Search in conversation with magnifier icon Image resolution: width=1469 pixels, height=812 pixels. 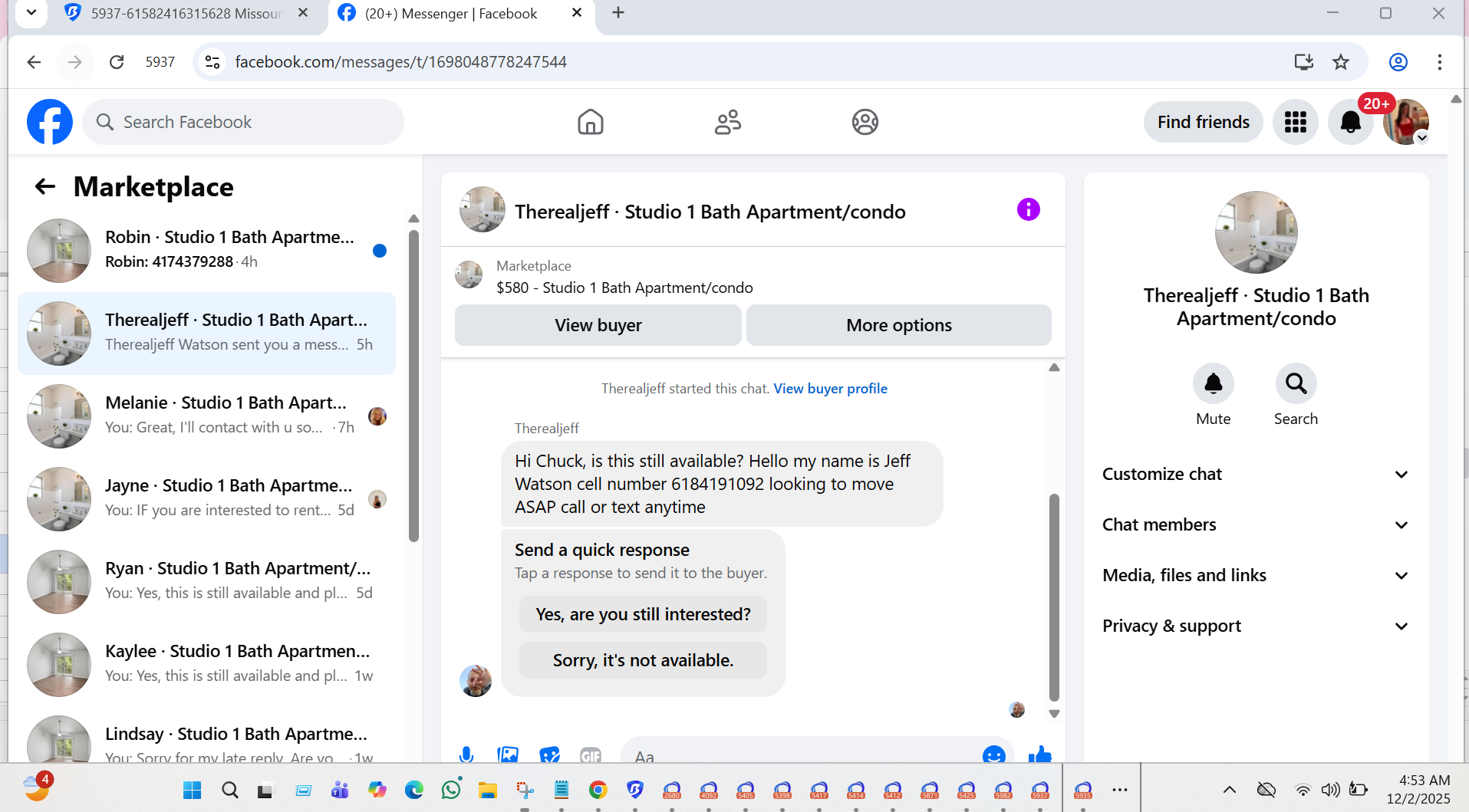[1296, 383]
